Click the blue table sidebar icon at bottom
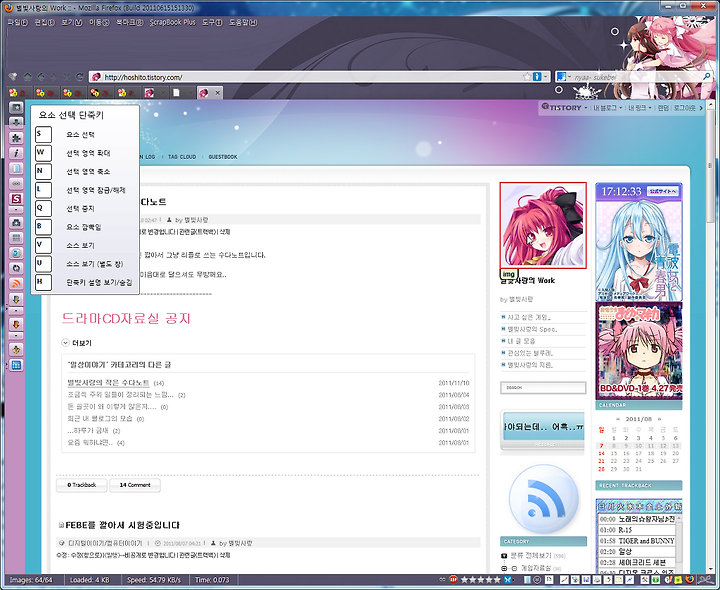Image resolution: width=720 pixels, height=590 pixels. (x=16, y=365)
